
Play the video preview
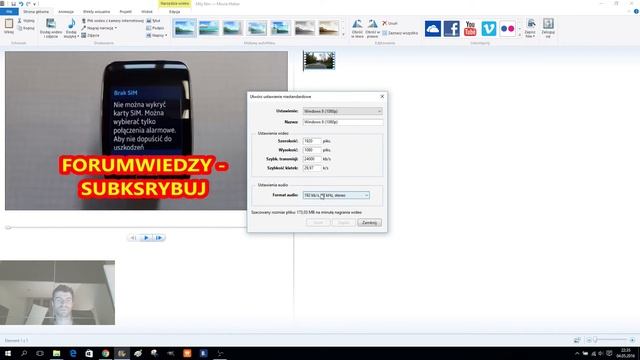click(x=146, y=238)
